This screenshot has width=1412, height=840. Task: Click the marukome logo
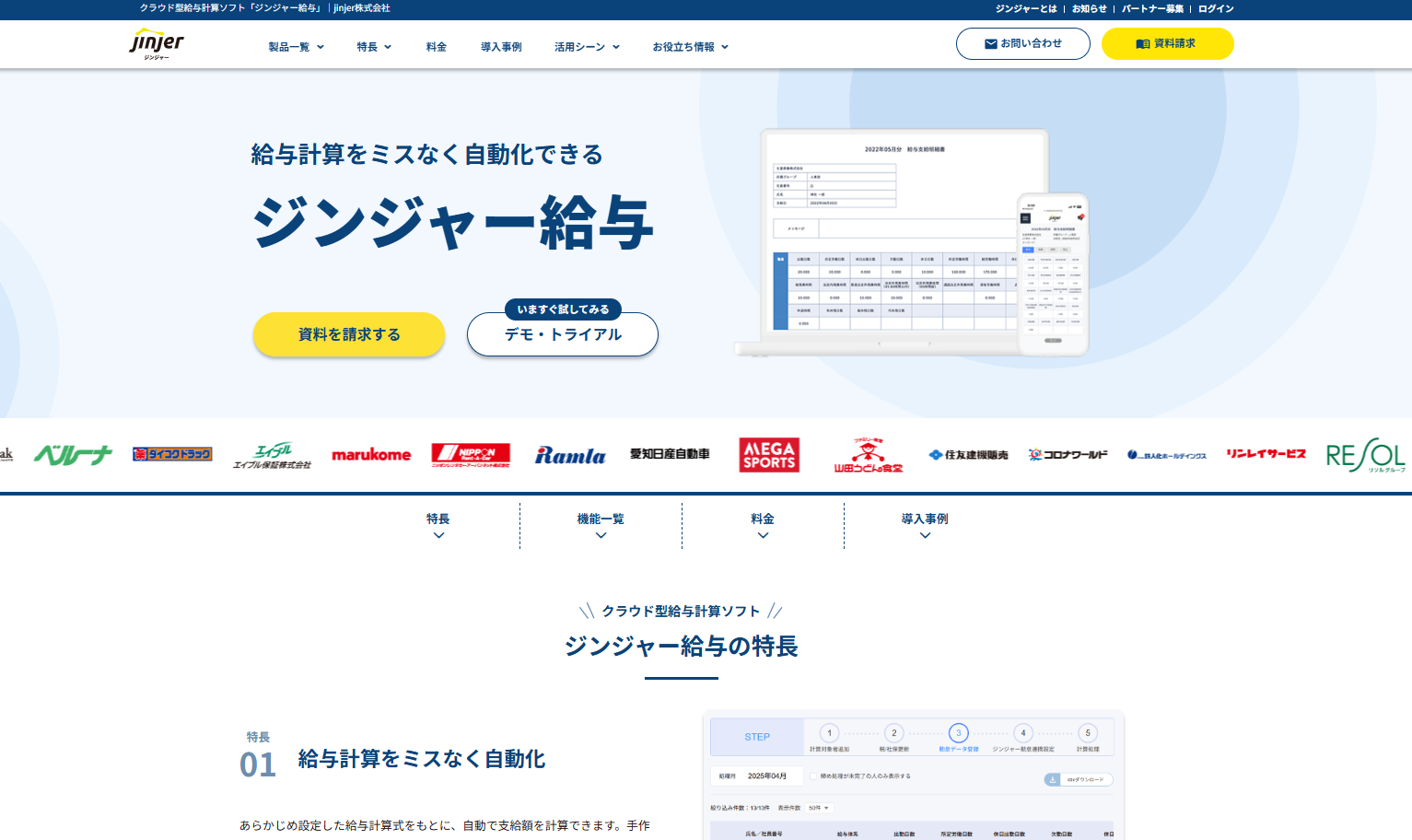pos(371,454)
